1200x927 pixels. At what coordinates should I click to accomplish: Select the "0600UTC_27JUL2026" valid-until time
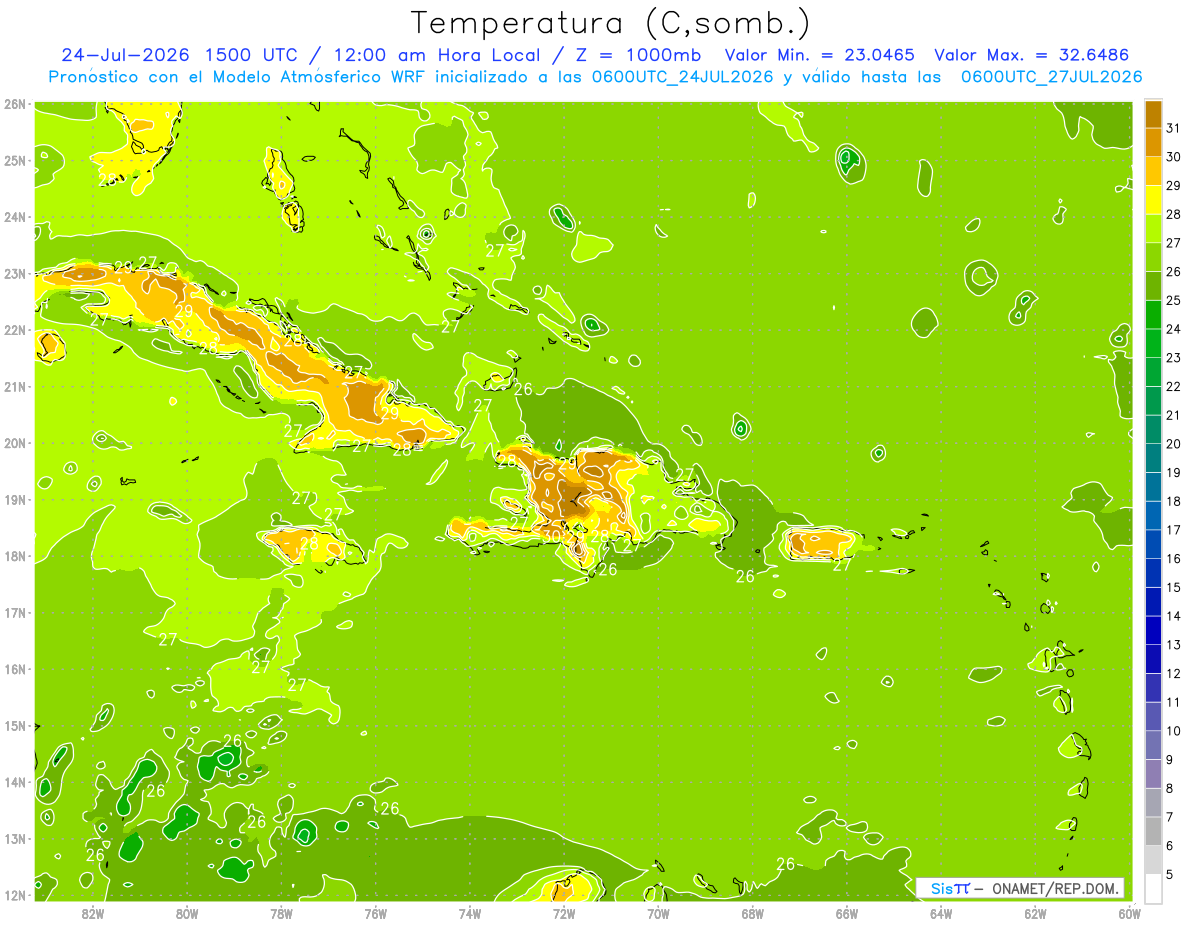[1052, 77]
